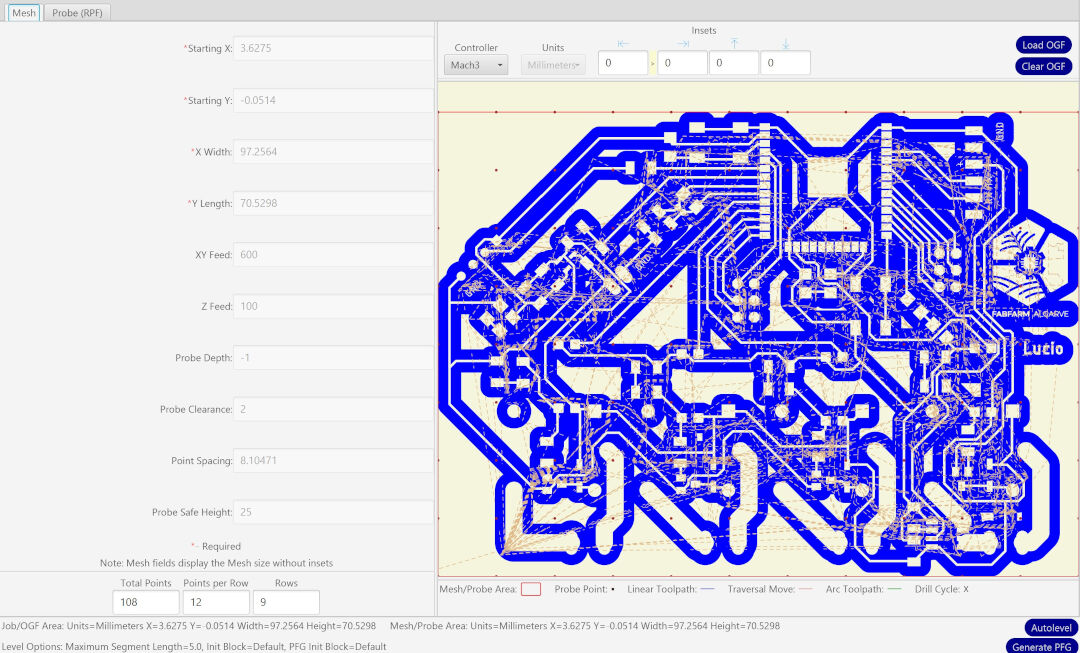Click the FABFARM ALGARVE logo on the preview
The height and width of the screenshot is (653, 1080).
1030,313
